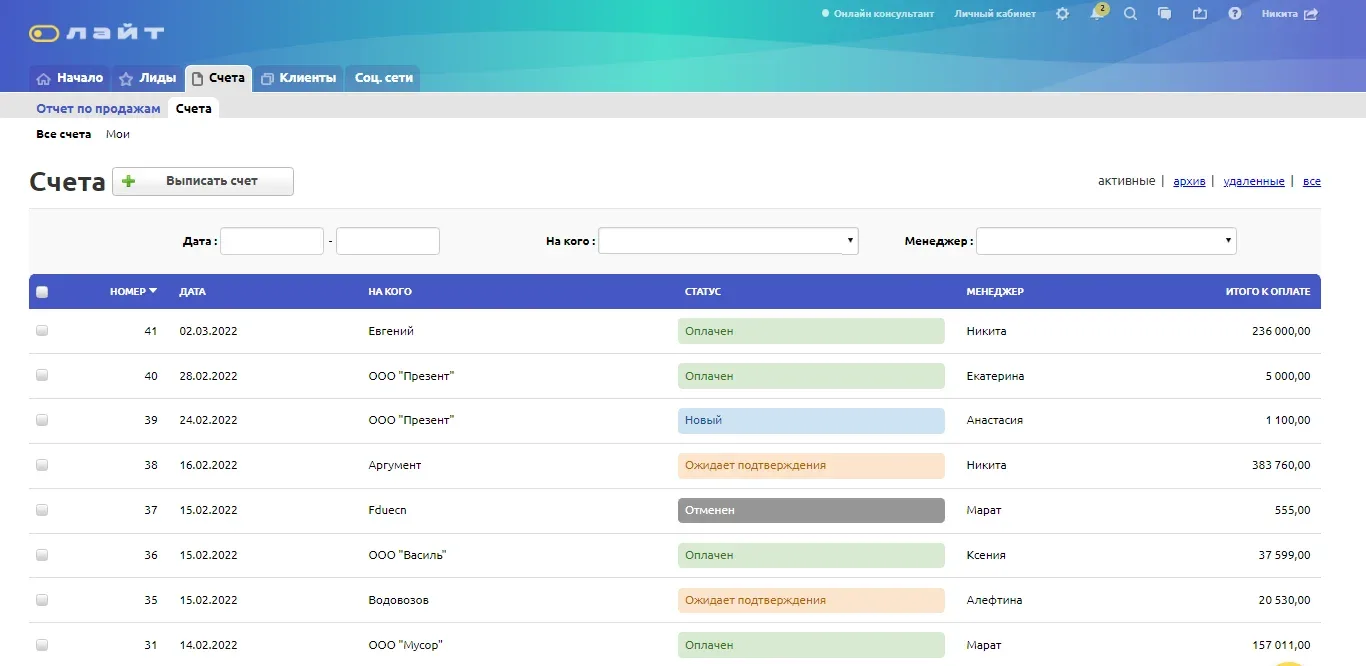Viewport: 1366px width, 666px height.
Task: Click the magnifier search icon
Action: [x=1130, y=14]
